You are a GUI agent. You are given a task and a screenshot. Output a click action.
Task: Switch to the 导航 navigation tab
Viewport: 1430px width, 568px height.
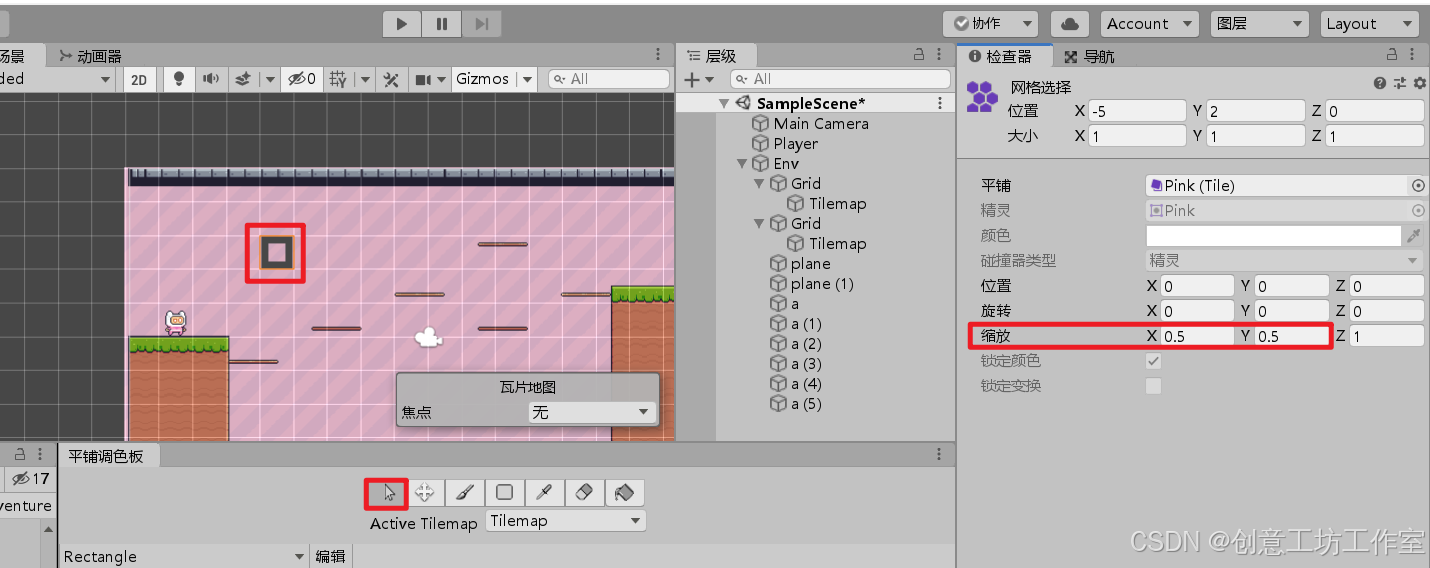coord(1089,56)
